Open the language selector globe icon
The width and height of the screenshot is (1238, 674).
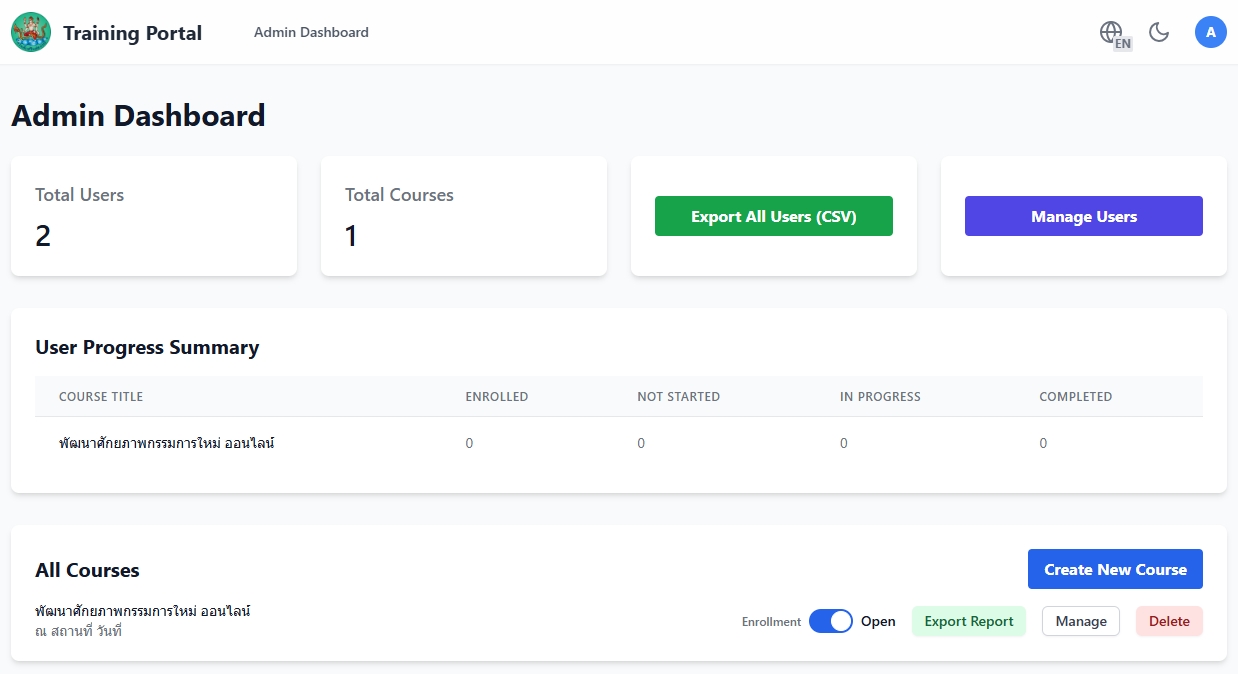click(1113, 33)
